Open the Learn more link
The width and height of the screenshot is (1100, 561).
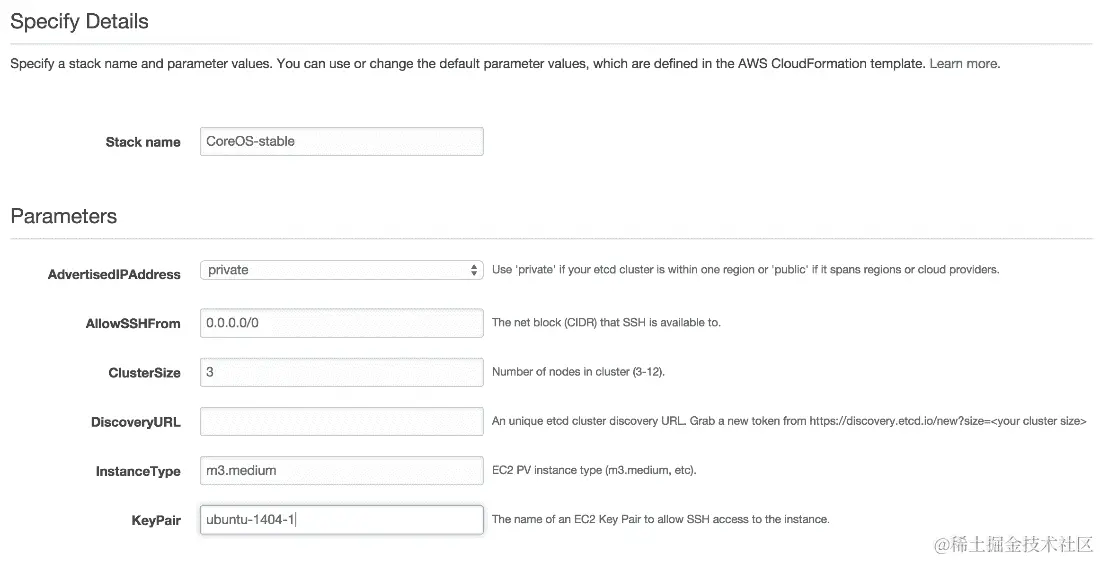pyautogui.click(x=963, y=63)
